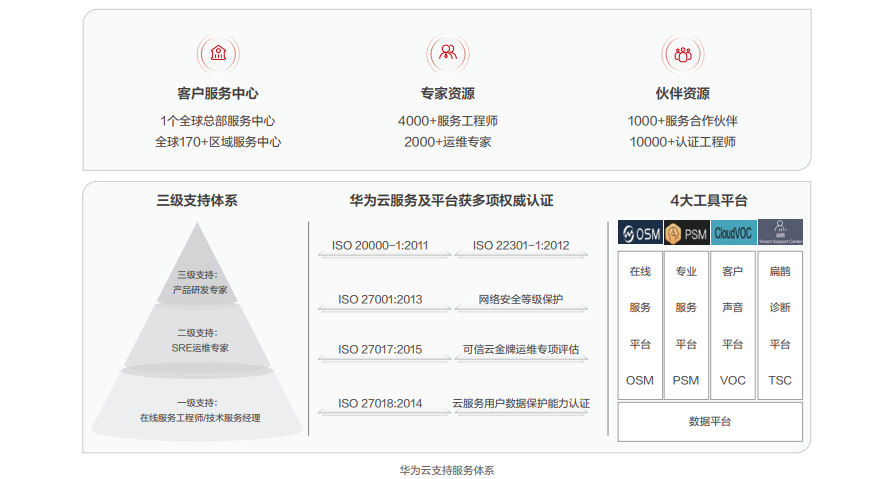Image resolution: width=894 pixels, height=479 pixels.
Task: Select the 专家资源 heading
Action: [x=448, y=94]
